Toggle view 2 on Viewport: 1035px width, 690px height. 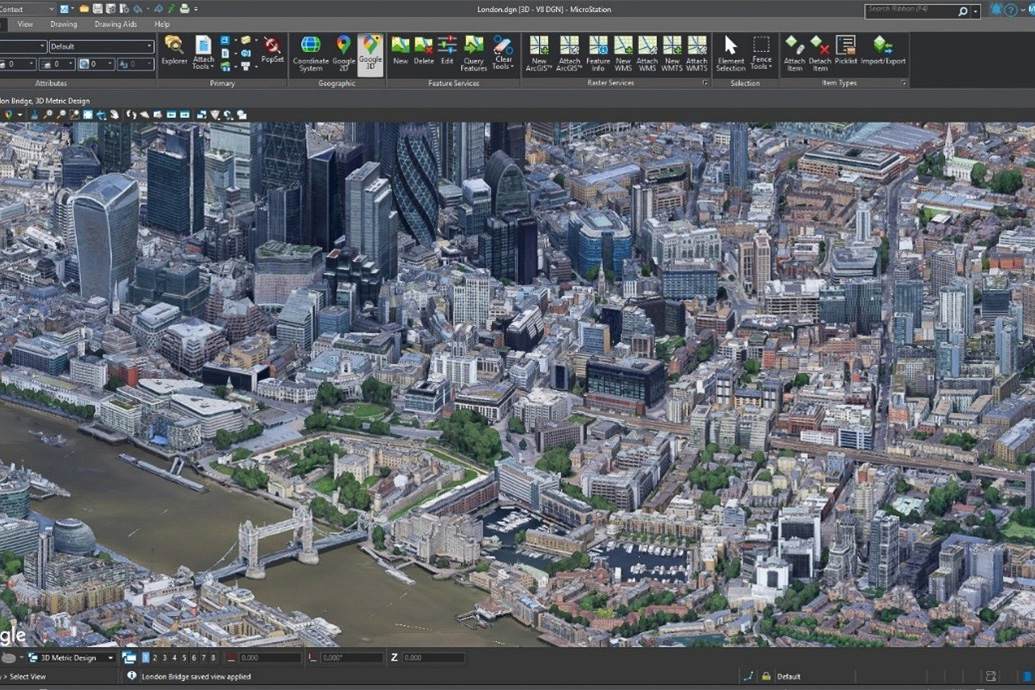pos(155,658)
